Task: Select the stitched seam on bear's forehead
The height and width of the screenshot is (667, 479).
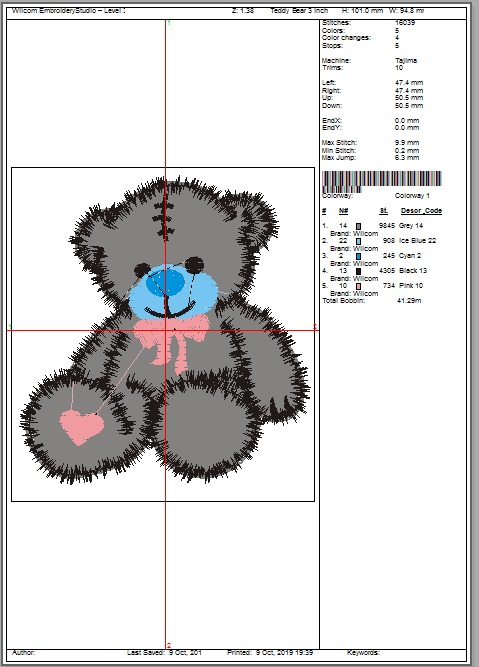Action: (163, 221)
